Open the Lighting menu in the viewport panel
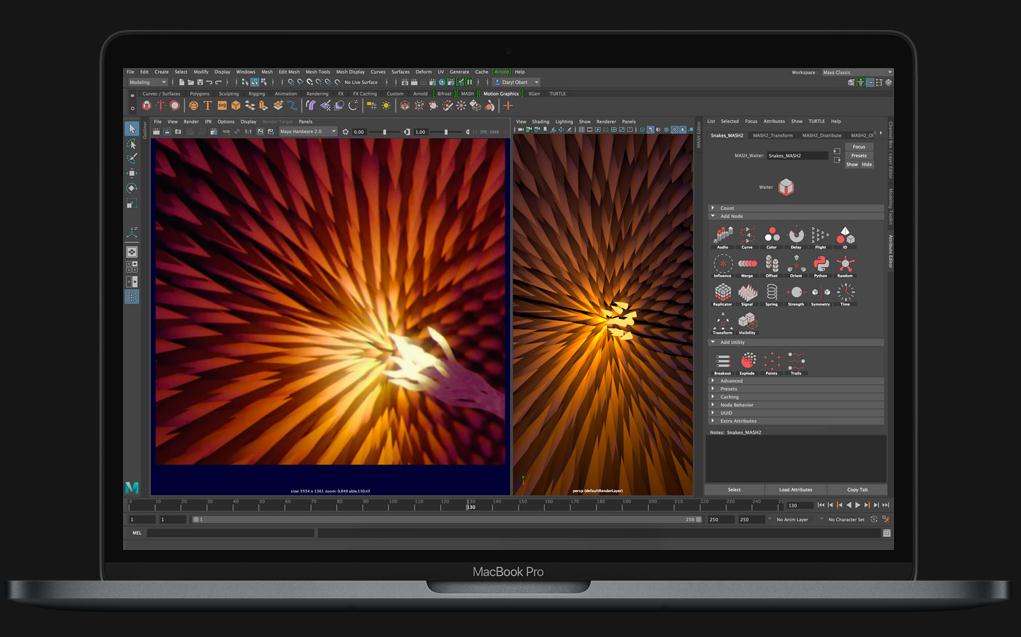The image size is (1021, 637). pyautogui.click(x=564, y=122)
